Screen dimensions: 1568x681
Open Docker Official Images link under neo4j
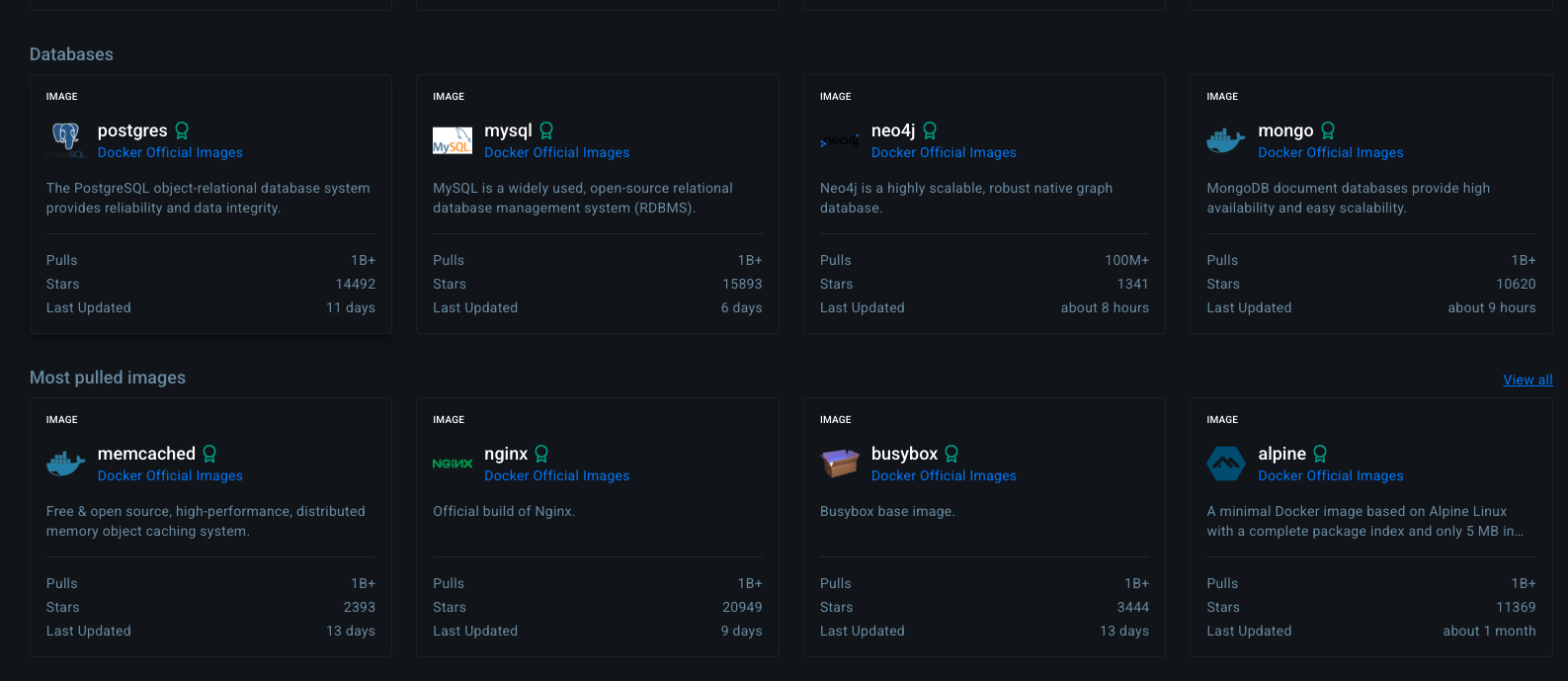click(x=944, y=152)
